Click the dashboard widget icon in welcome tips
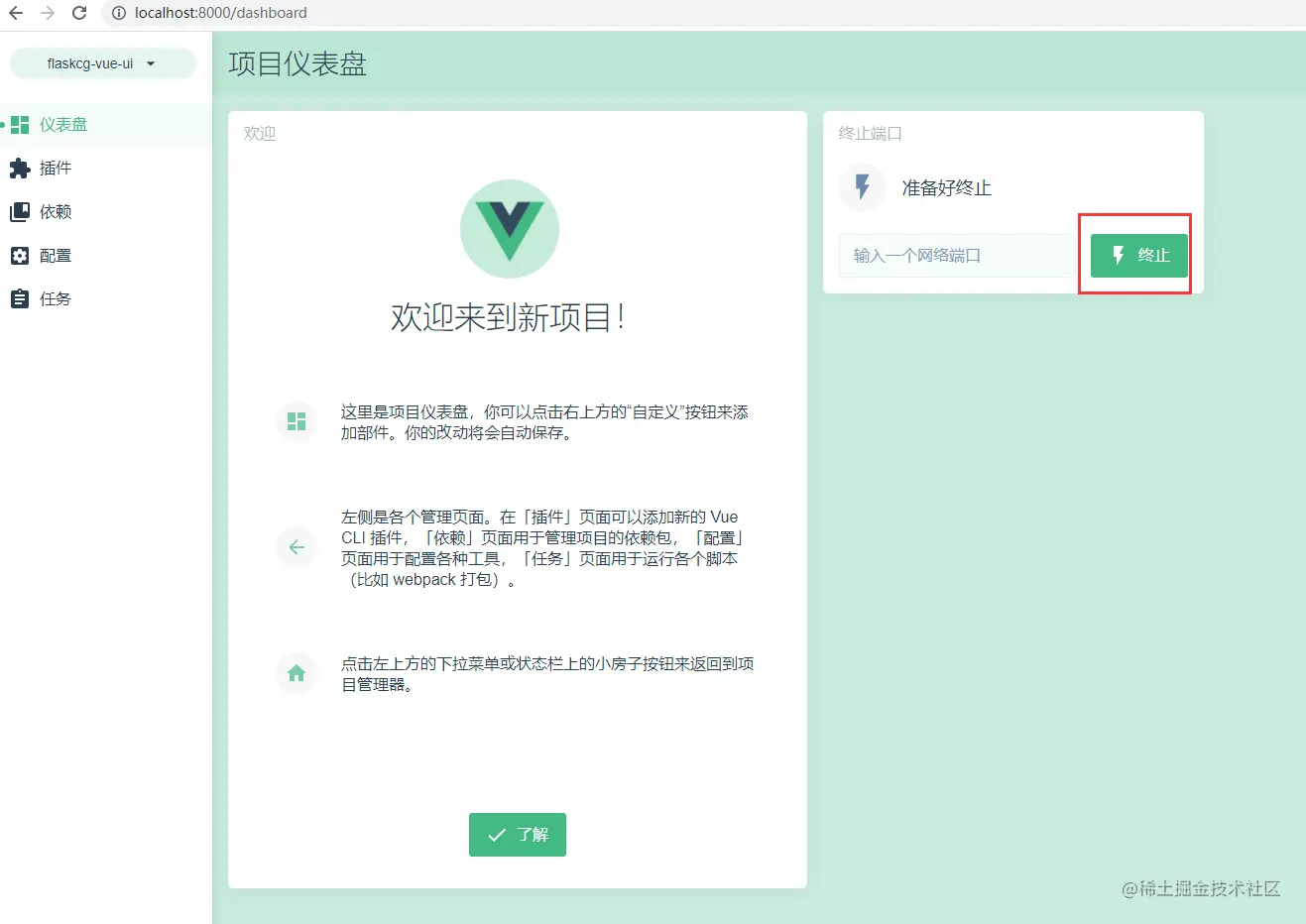Screen dimensions: 1306x924 tap(297, 421)
